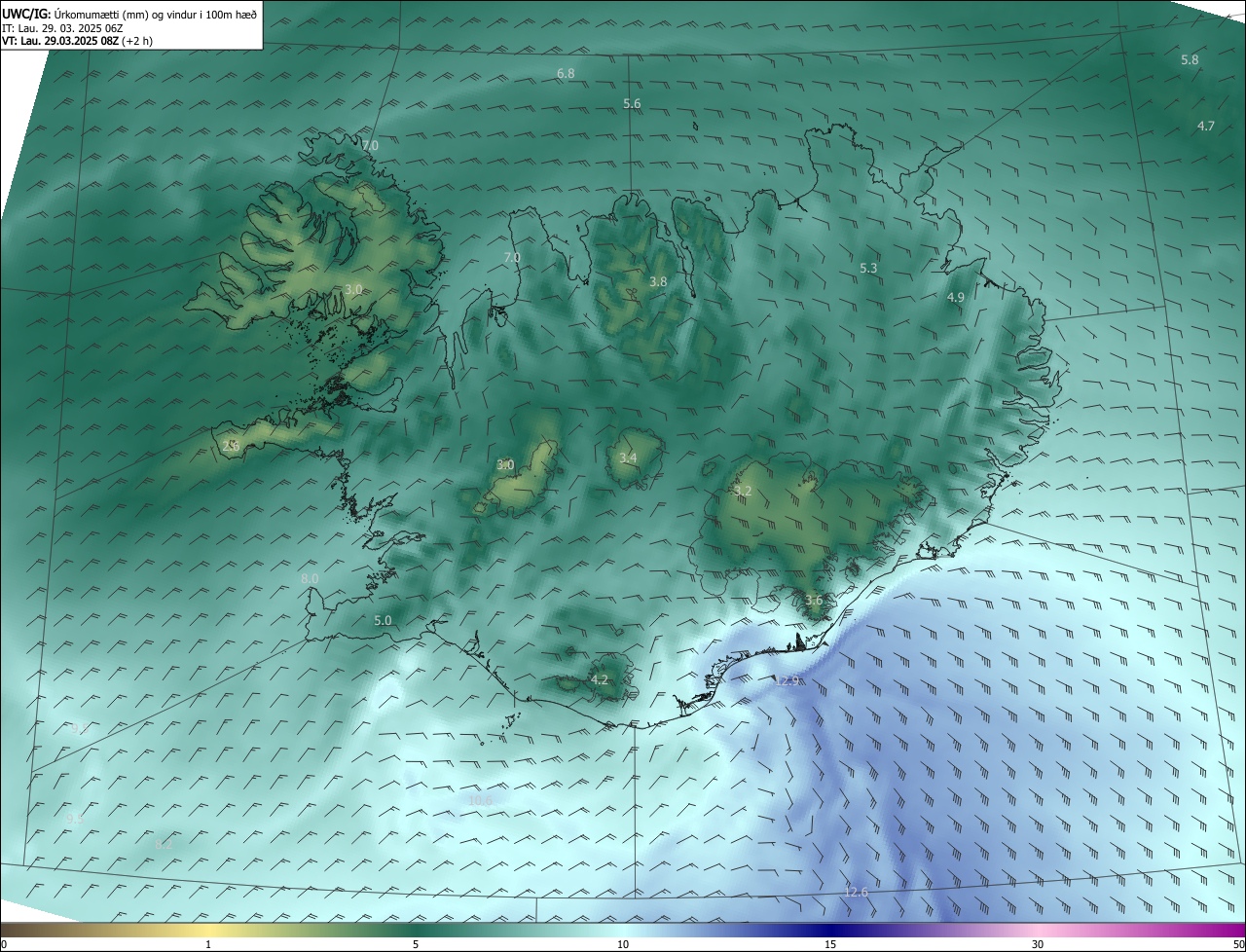Click the color scale tick label 15

point(830,944)
